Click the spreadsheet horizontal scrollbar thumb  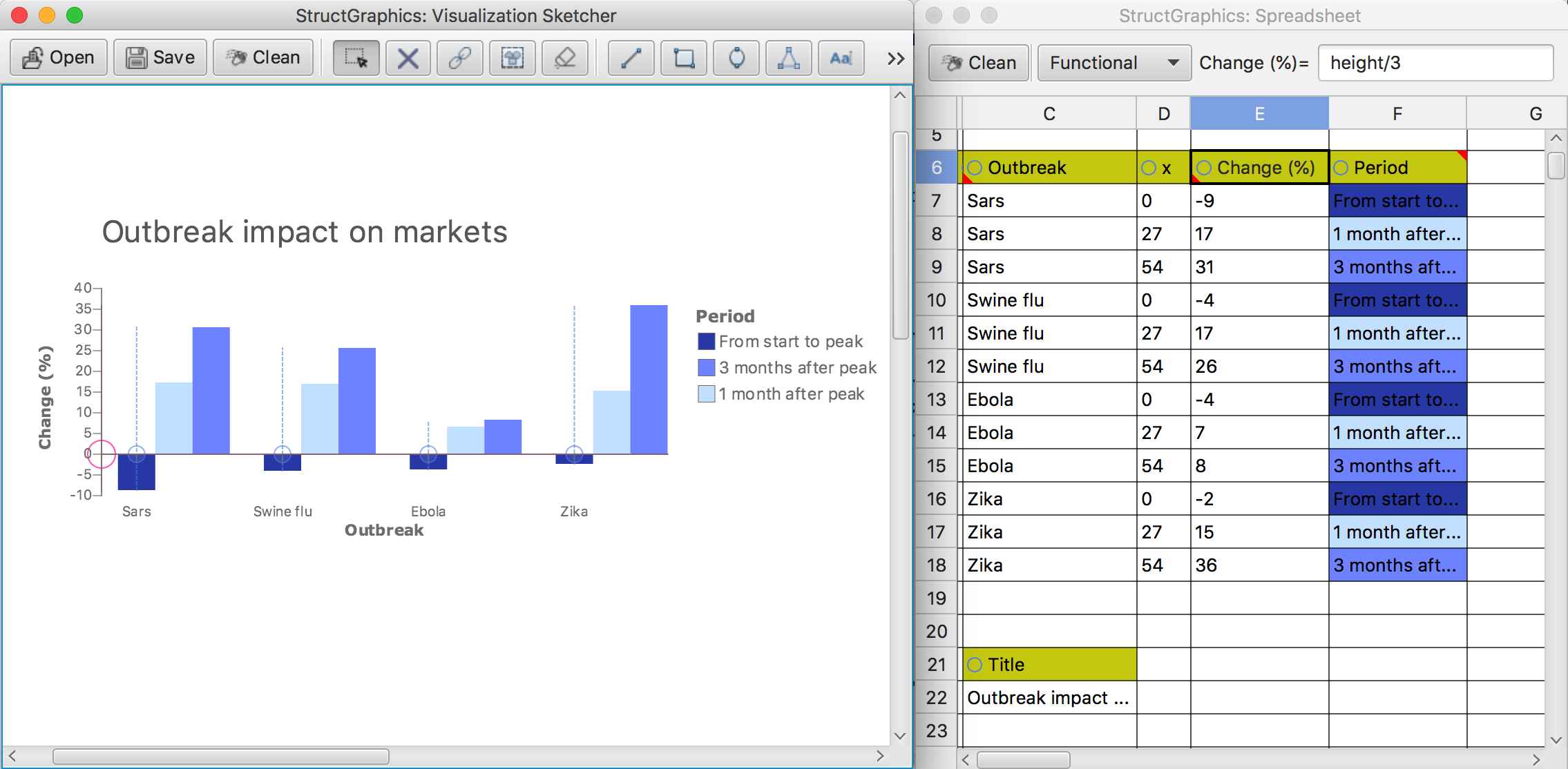click(1024, 760)
